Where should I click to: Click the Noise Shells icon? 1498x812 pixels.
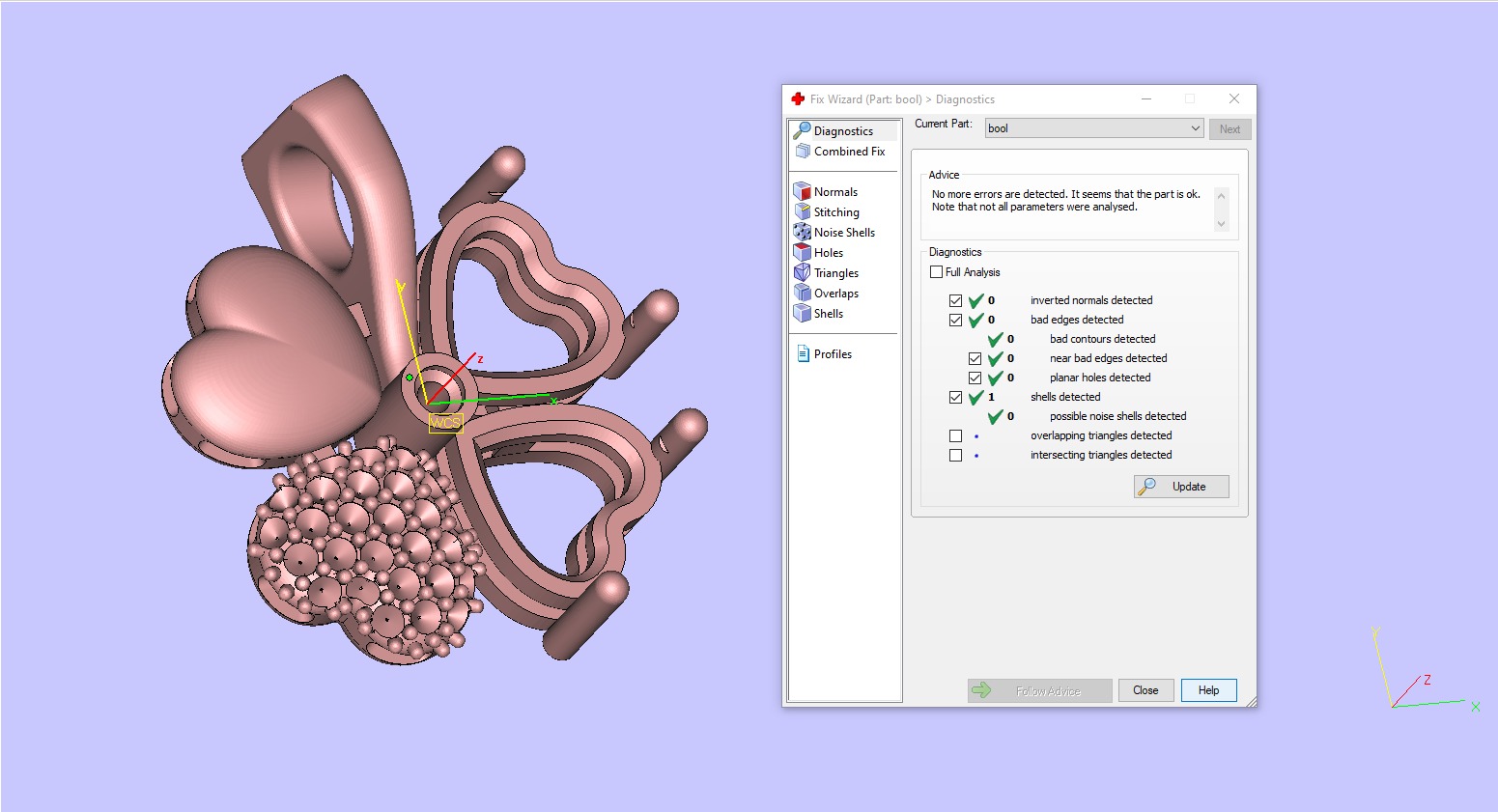click(802, 232)
